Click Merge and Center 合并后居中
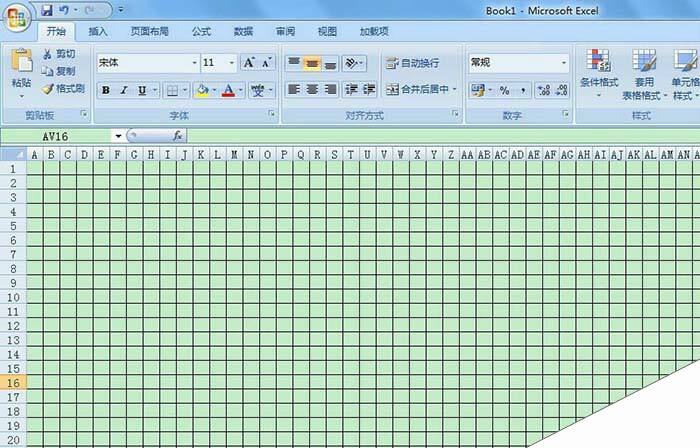Image resolution: width=700 pixels, height=448 pixels. click(x=418, y=90)
